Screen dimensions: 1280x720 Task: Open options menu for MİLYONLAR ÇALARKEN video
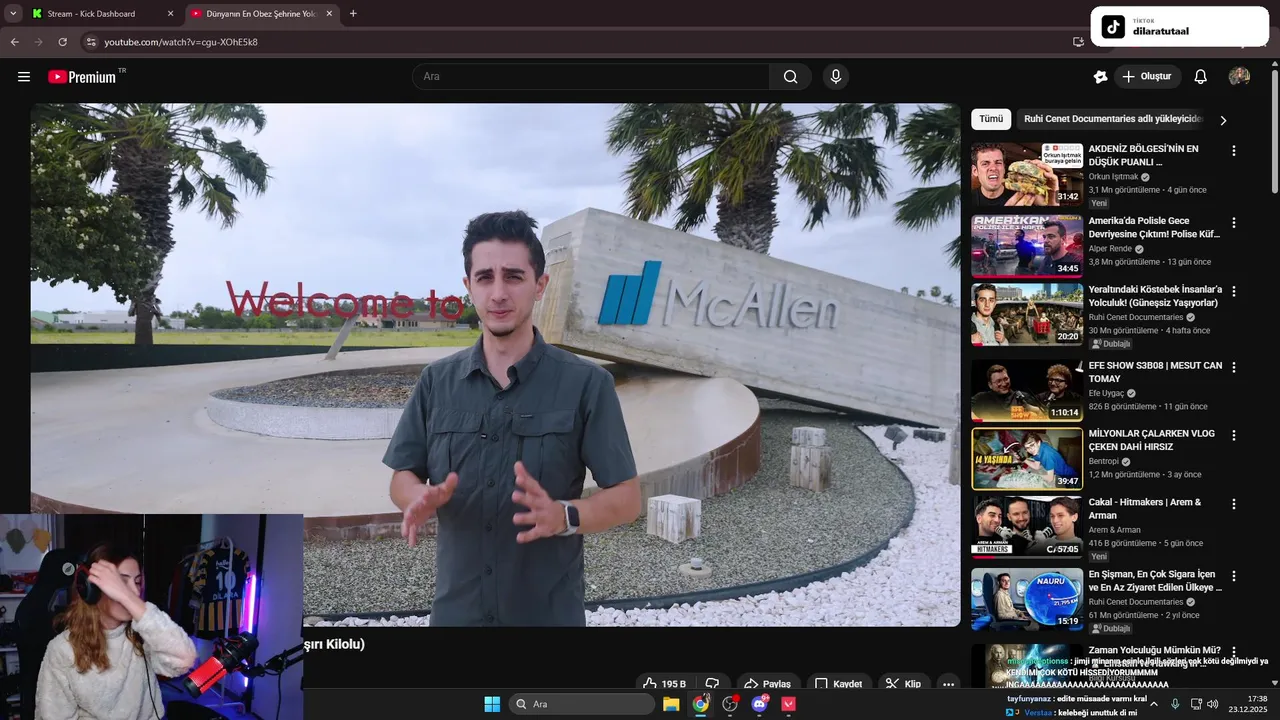coord(1233,435)
